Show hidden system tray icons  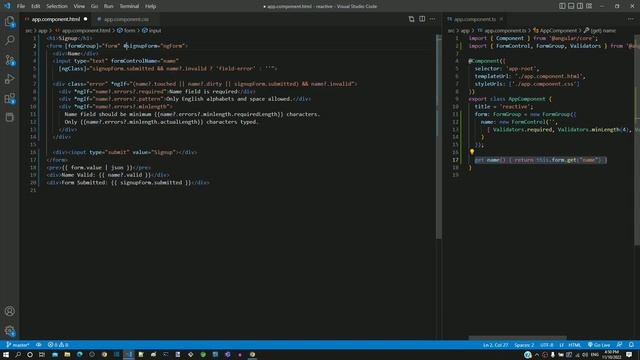click(537, 355)
